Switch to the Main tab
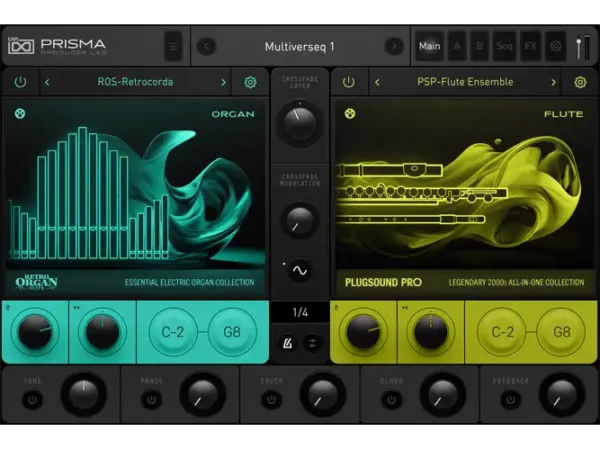 pos(429,46)
